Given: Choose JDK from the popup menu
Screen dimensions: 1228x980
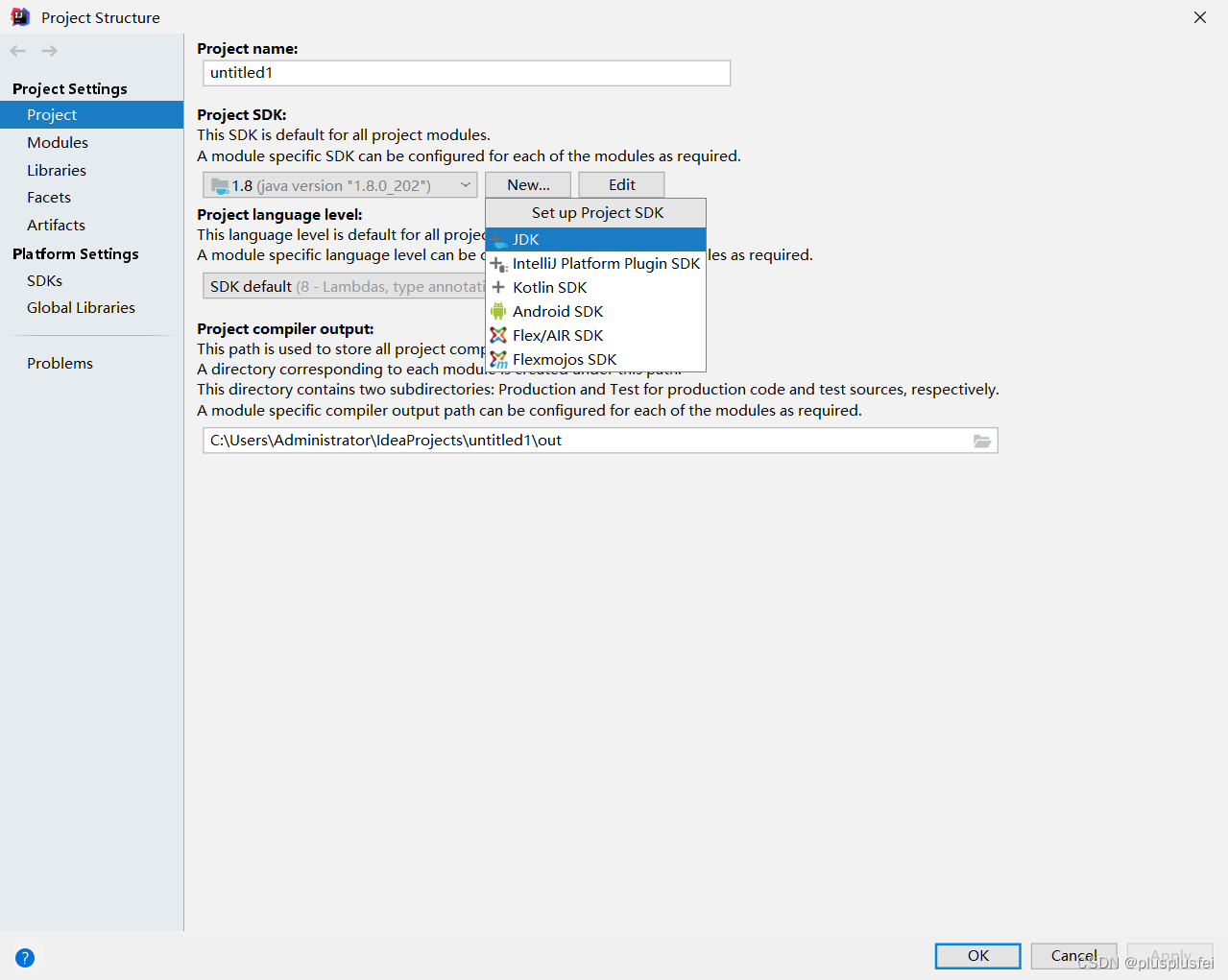Looking at the screenshot, I should pos(596,239).
